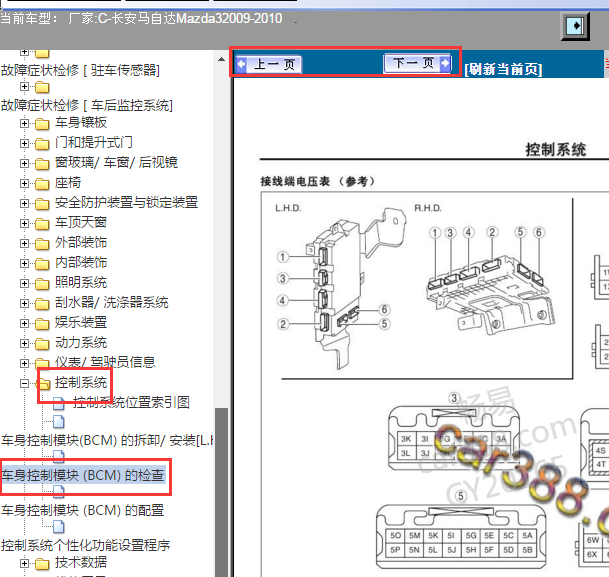The image size is (609, 577).
Task: Open 车身控制模块 (BCM) 的检查 page
Action: click(x=83, y=475)
